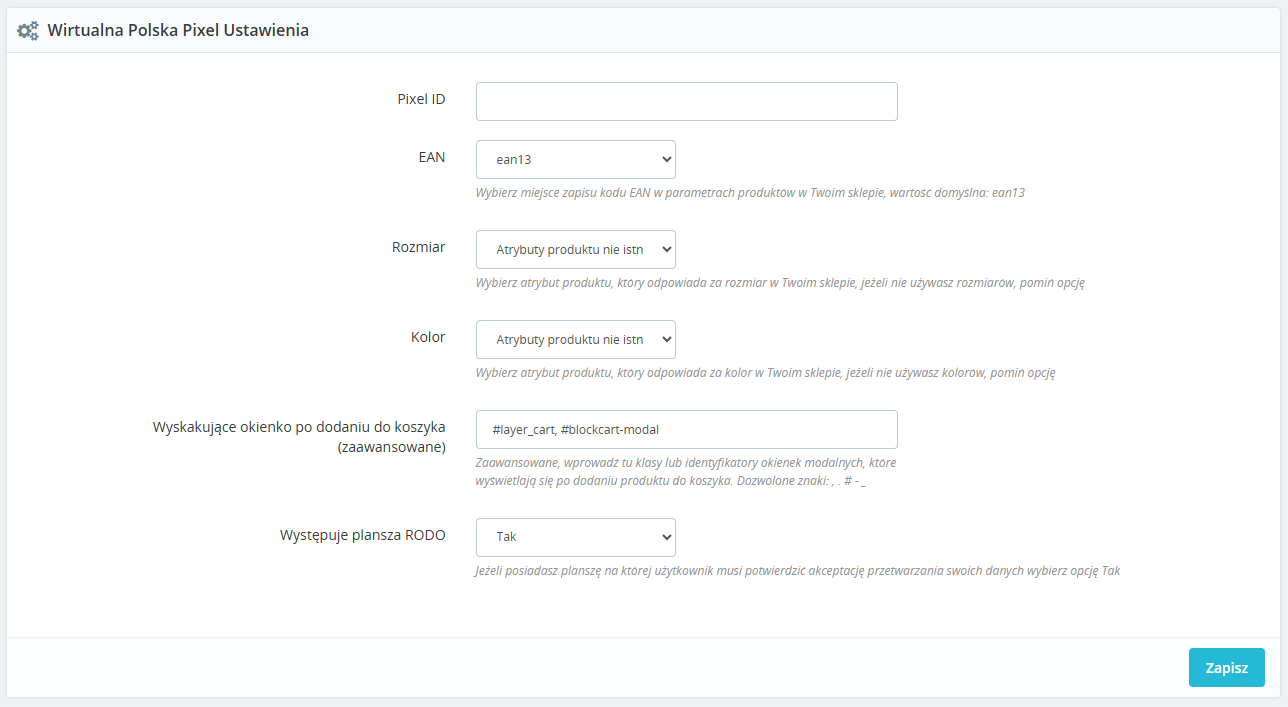Click the 'Rozmiar' field label
The width and height of the screenshot is (1288, 707).
419,247
